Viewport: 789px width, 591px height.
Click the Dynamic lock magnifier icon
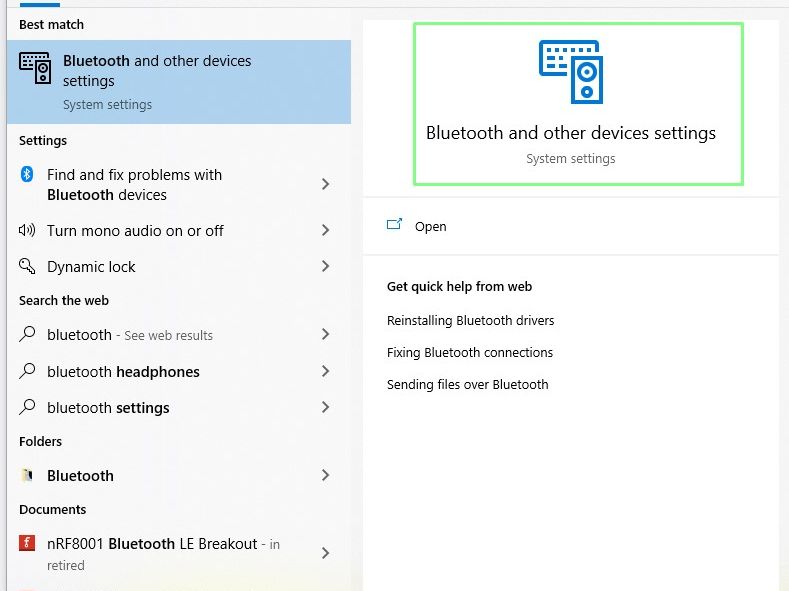tap(27, 267)
